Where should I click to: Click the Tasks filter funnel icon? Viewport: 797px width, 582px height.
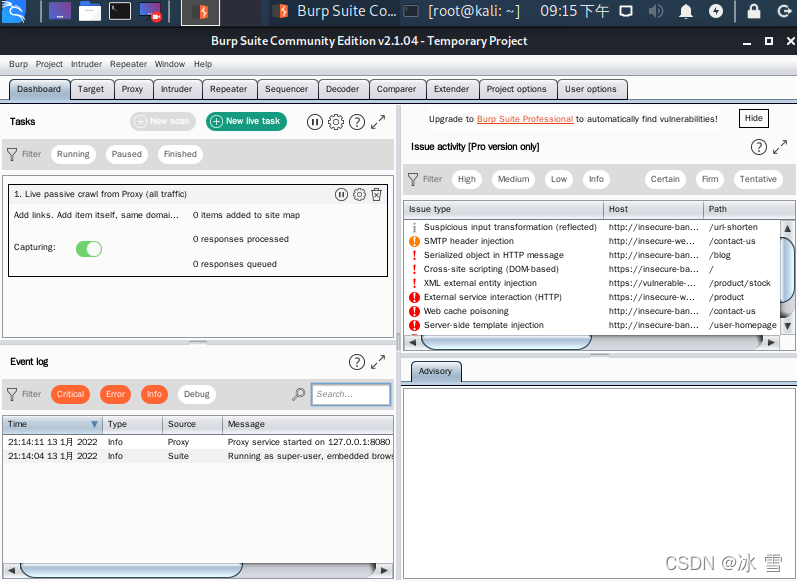12,155
